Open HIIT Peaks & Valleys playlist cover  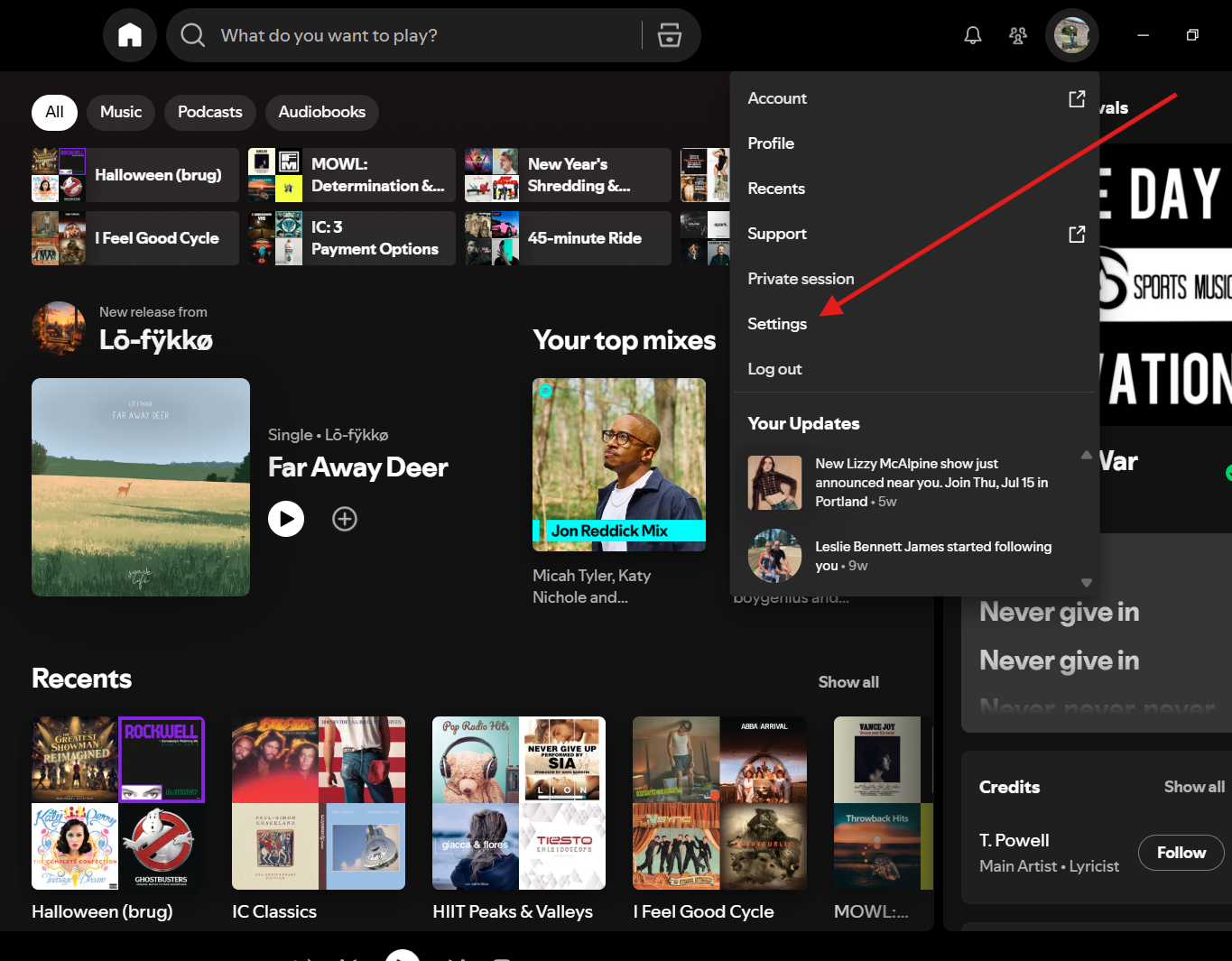(519, 803)
